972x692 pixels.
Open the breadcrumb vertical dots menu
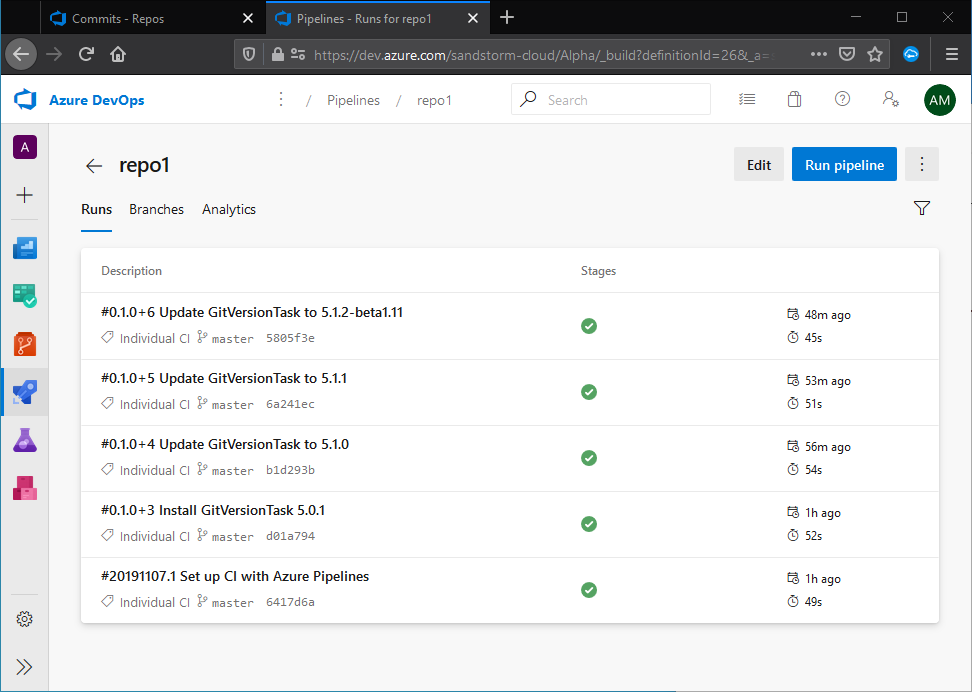(x=281, y=99)
